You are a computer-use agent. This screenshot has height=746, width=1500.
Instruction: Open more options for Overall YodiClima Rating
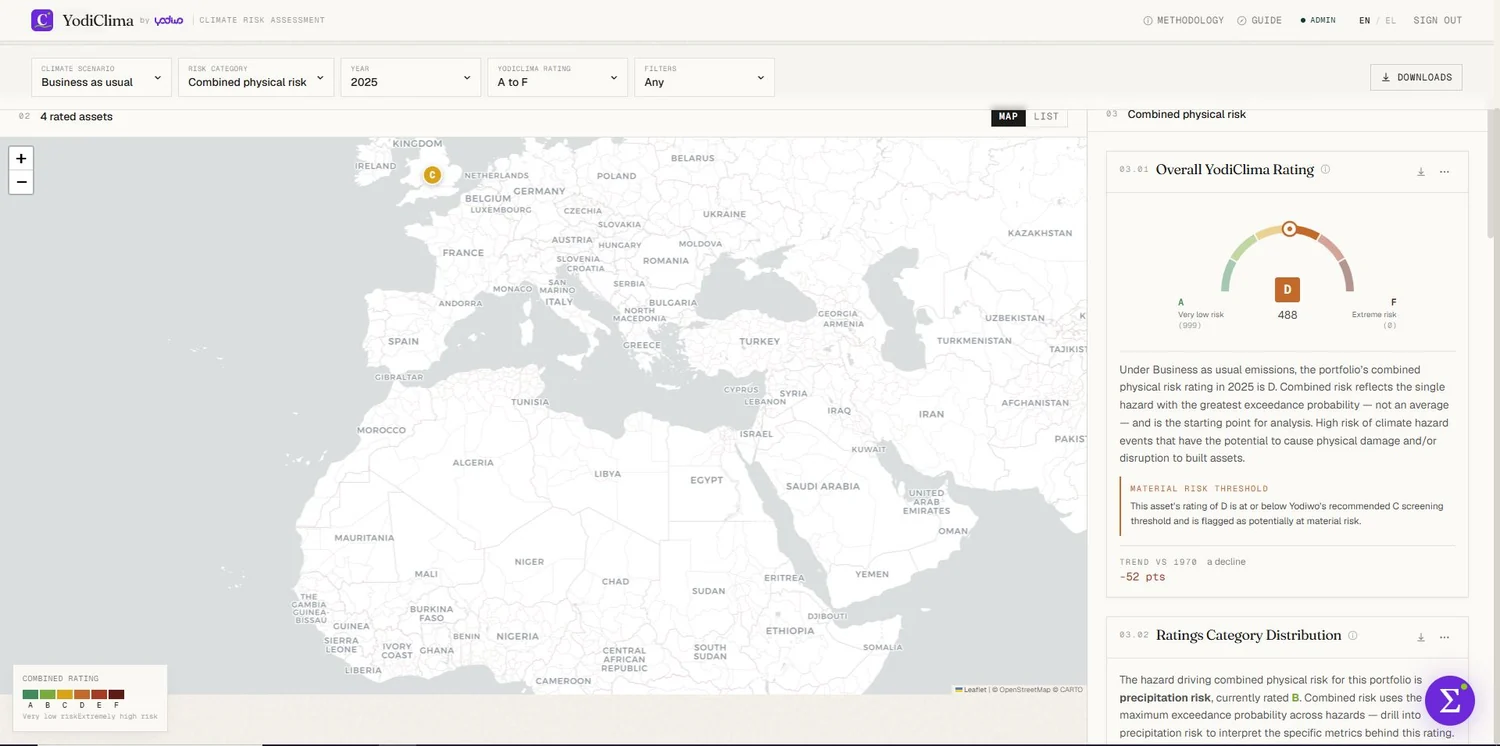click(x=1444, y=172)
